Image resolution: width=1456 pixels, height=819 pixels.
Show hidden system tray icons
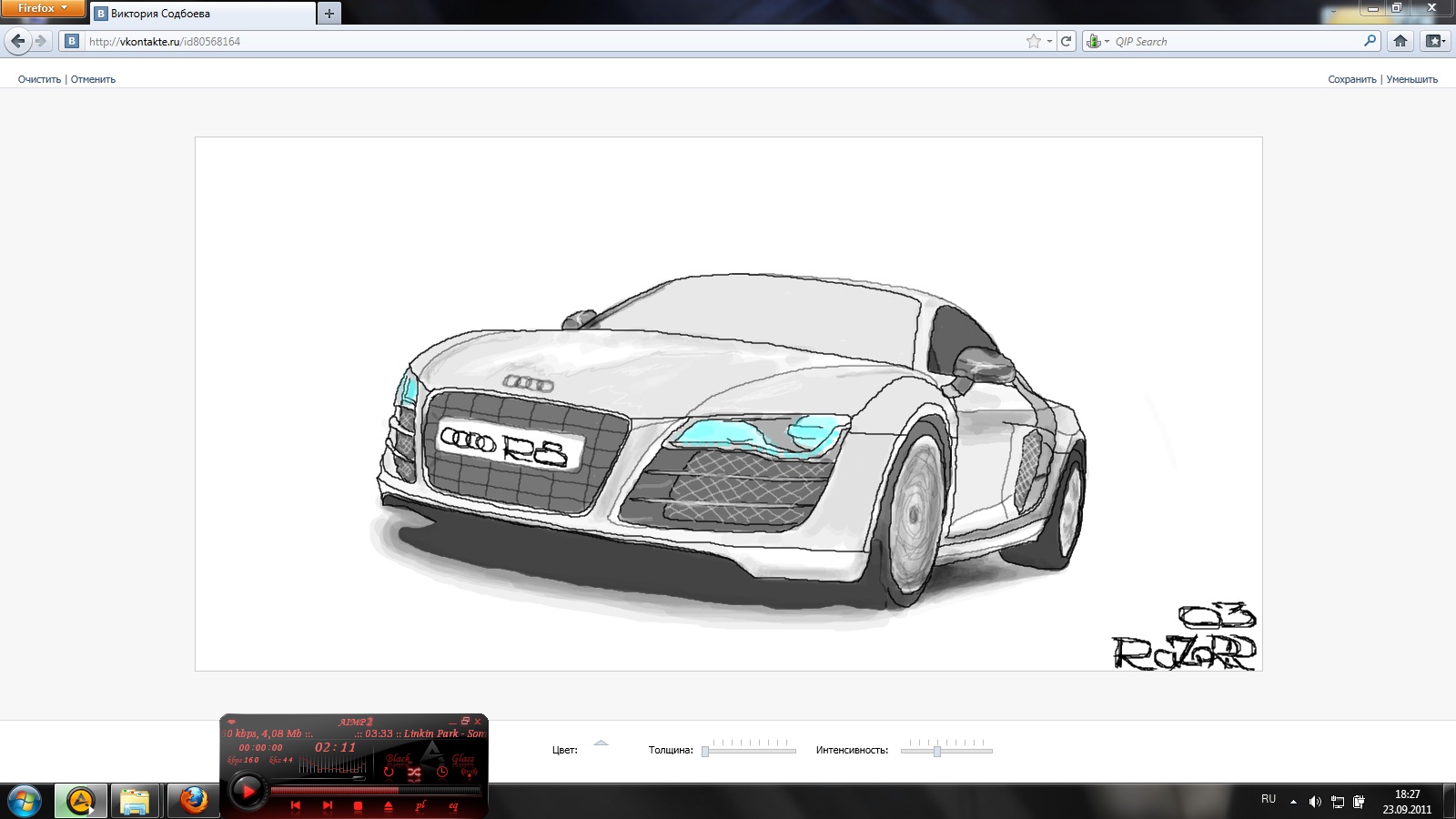click(x=1293, y=801)
